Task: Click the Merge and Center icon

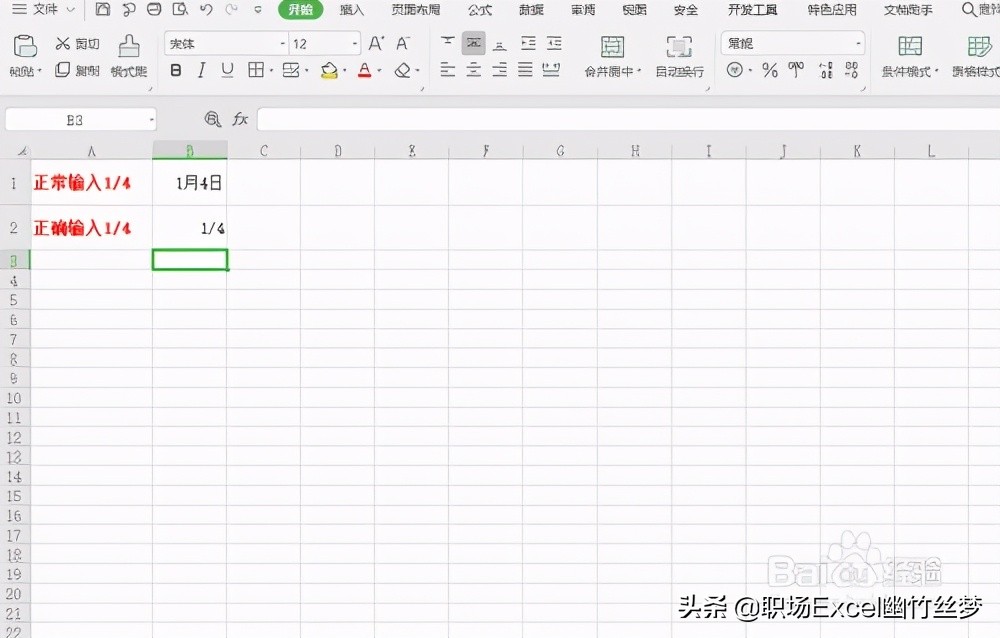Action: 612,47
